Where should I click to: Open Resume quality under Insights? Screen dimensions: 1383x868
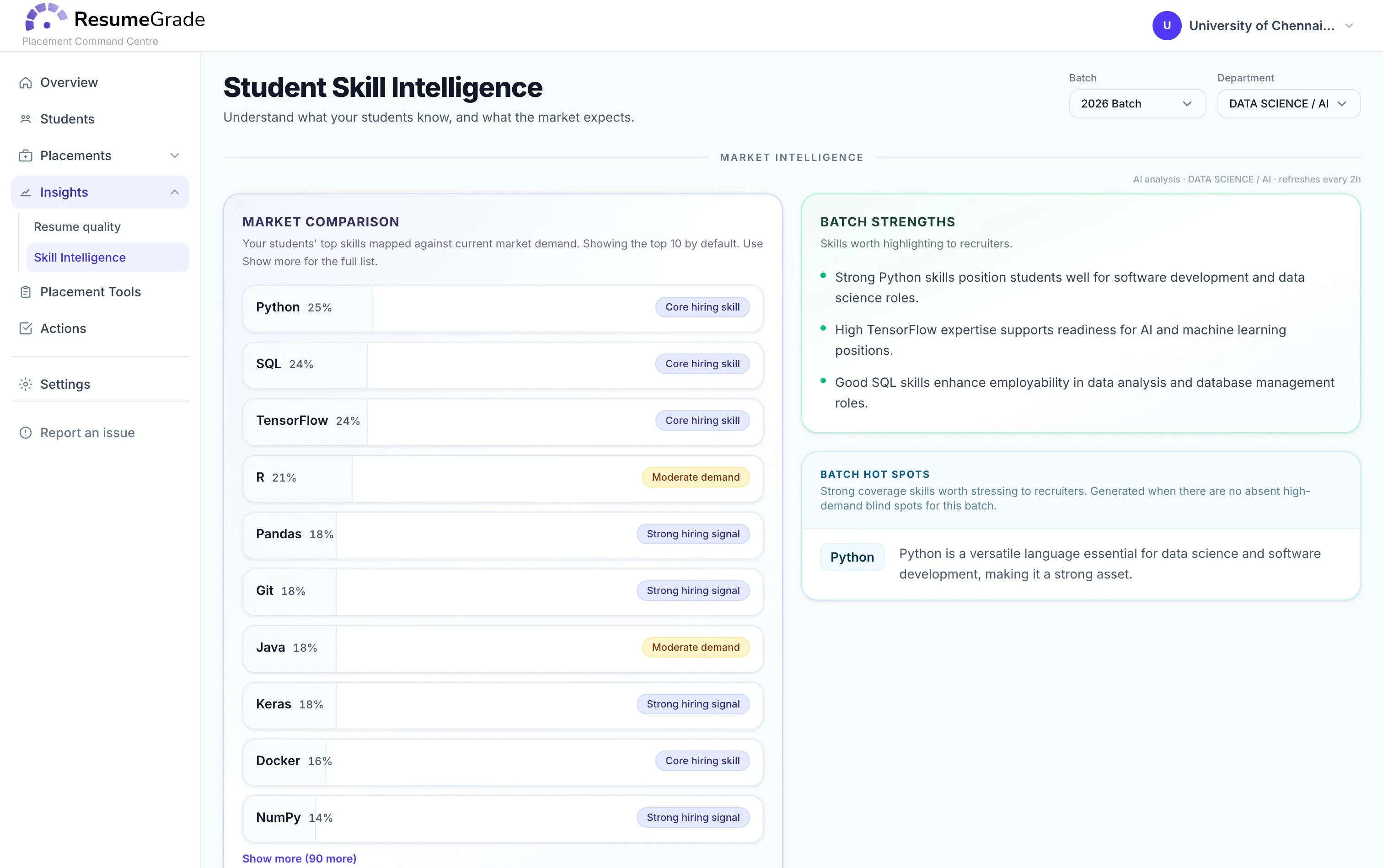point(107,227)
